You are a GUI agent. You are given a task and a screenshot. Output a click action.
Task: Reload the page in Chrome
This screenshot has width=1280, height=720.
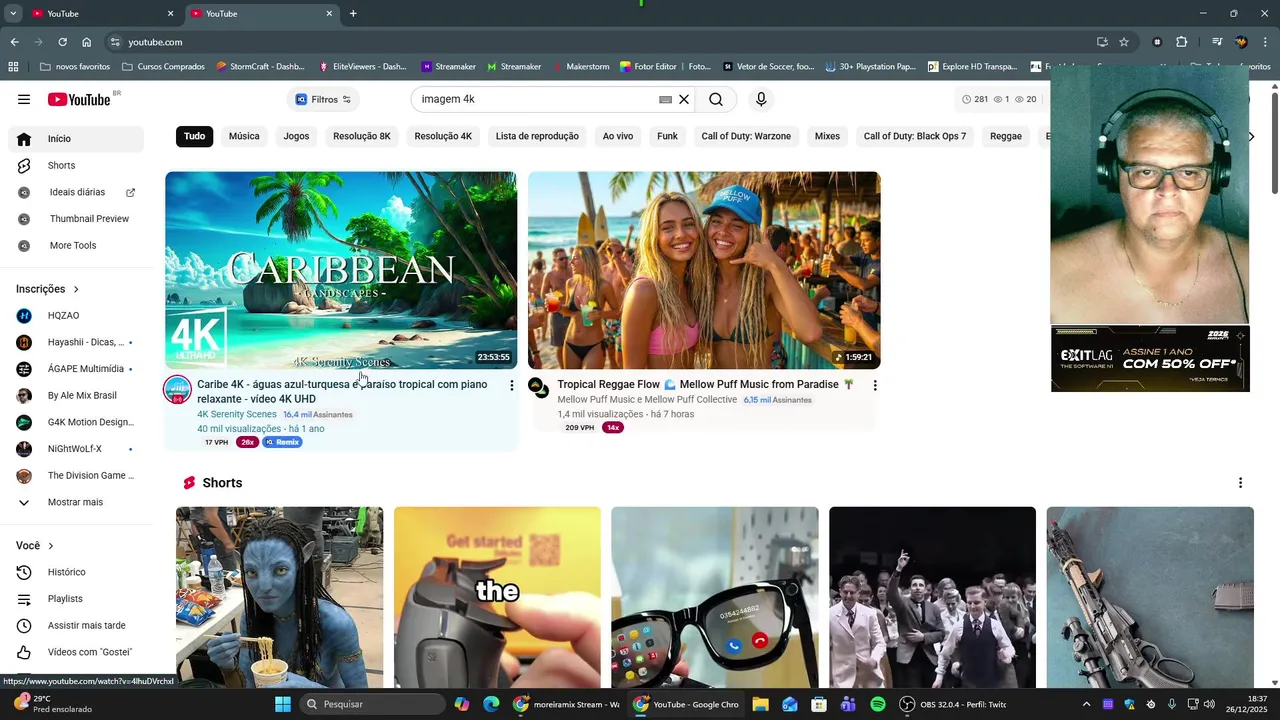click(62, 42)
